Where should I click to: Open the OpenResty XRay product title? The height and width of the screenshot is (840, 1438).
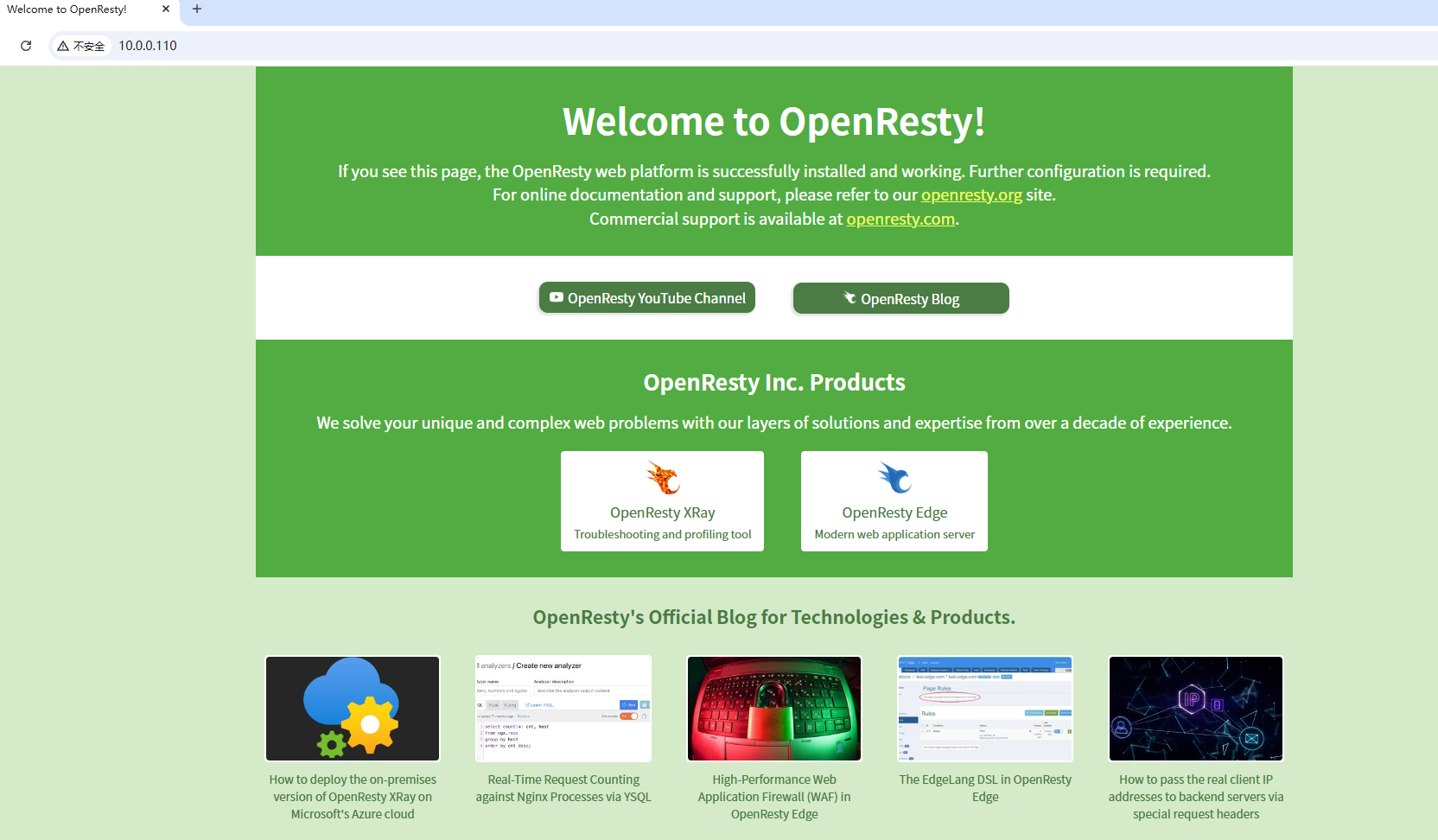click(x=663, y=513)
